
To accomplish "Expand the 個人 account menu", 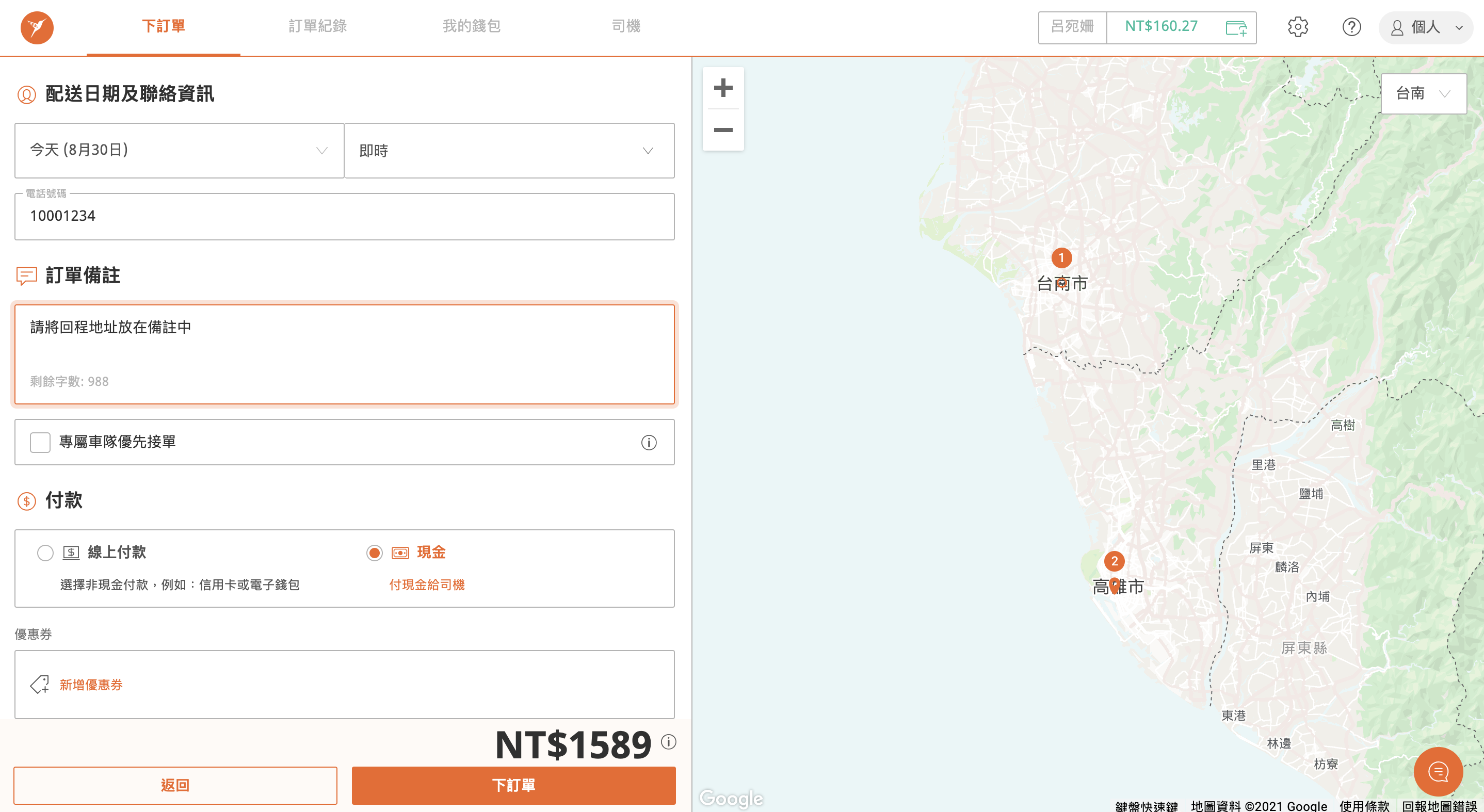I will point(1425,27).
